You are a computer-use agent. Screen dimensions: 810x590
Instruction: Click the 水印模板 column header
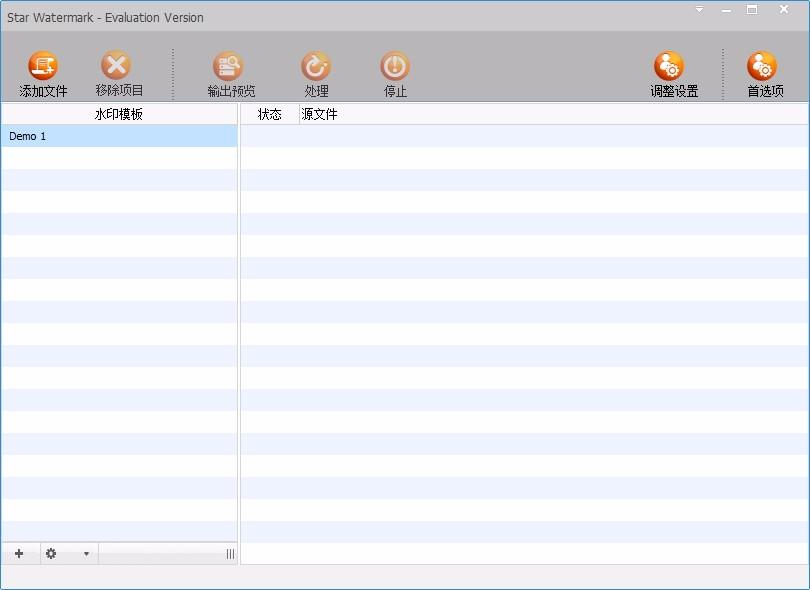click(119, 114)
